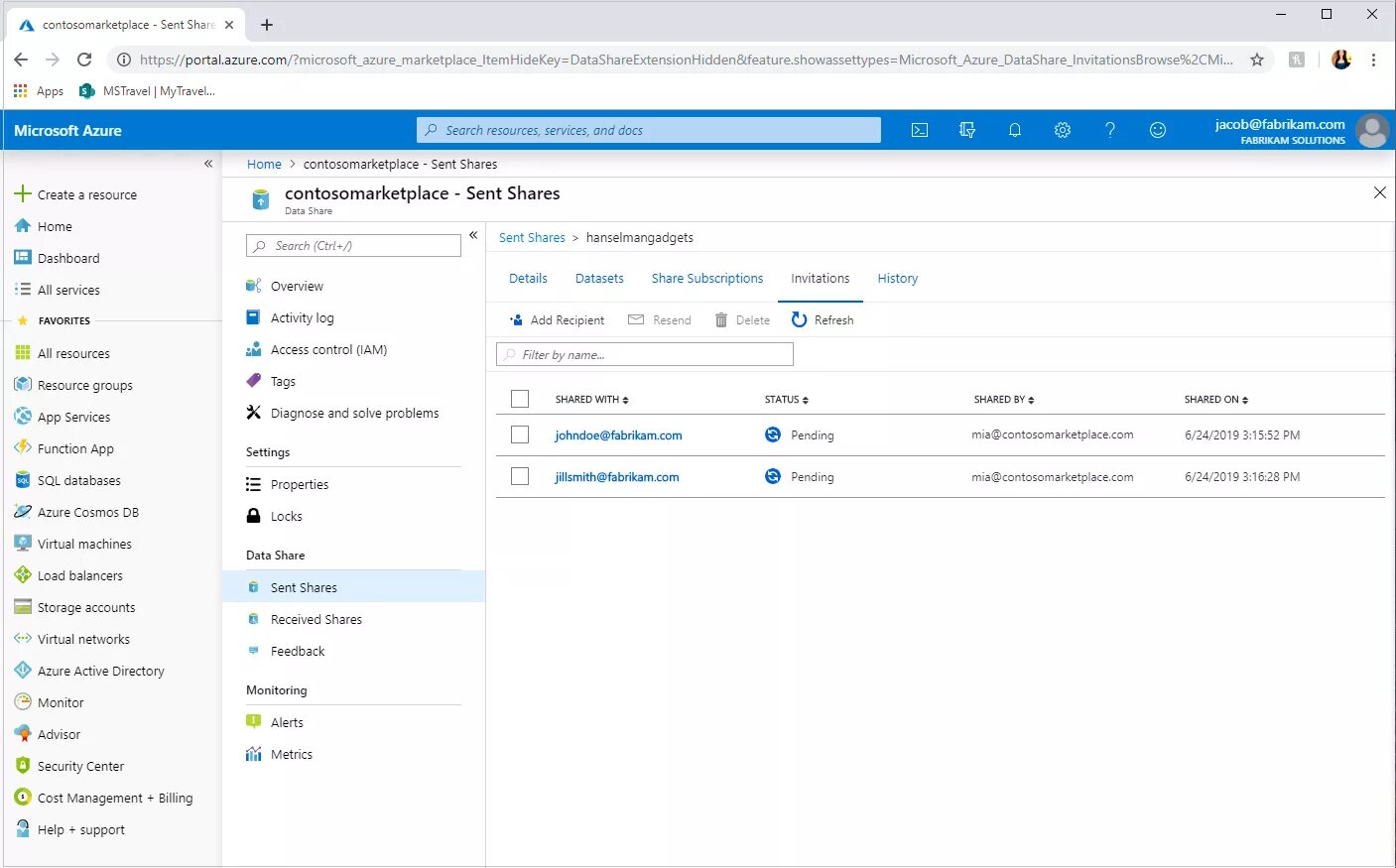Open SQL databases in favorites
1396x868 pixels.
78,480
